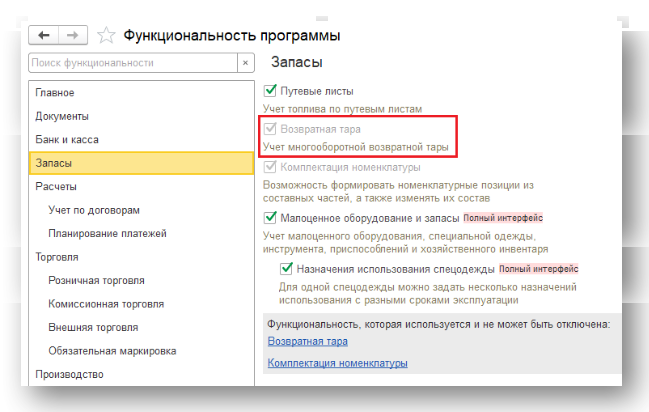Toggle Малоценное оборудование и запасы checkbox
The image size is (649, 412).
[x=270, y=217]
